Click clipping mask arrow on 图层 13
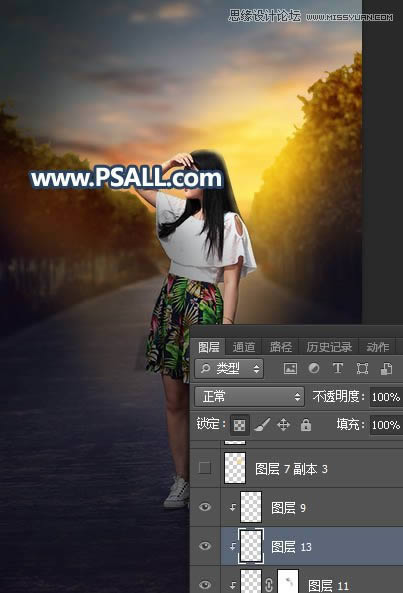Image resolution: width=403 pixels, height=593 pixels. pyautogui.click(x=232, y=546)
